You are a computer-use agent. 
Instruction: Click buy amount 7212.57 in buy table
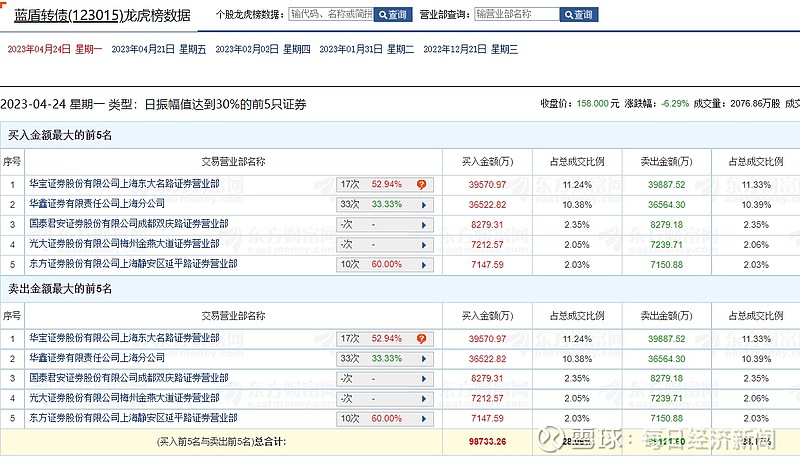pos(487,245)
